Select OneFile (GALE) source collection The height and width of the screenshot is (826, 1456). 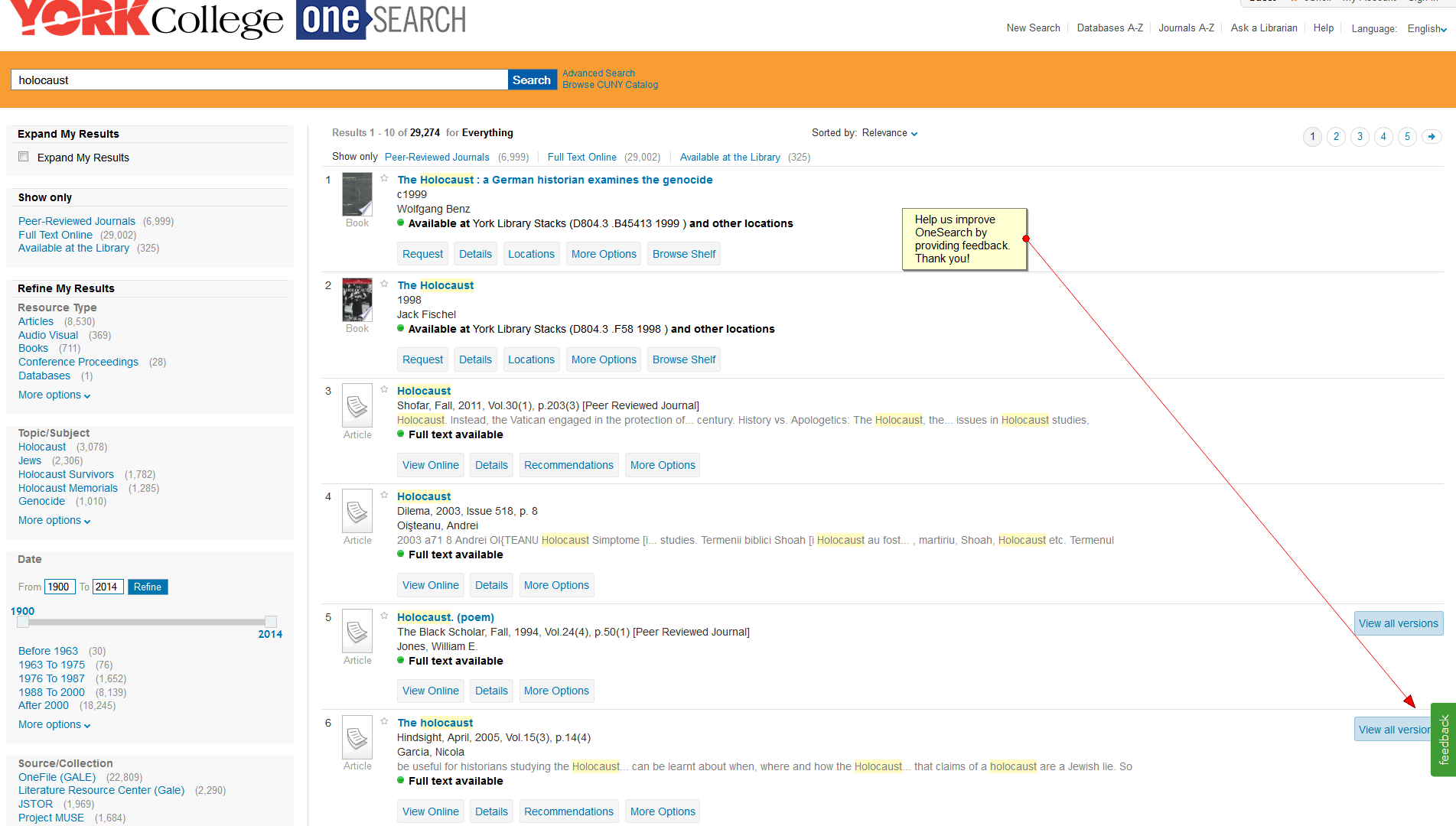point(57,777)
